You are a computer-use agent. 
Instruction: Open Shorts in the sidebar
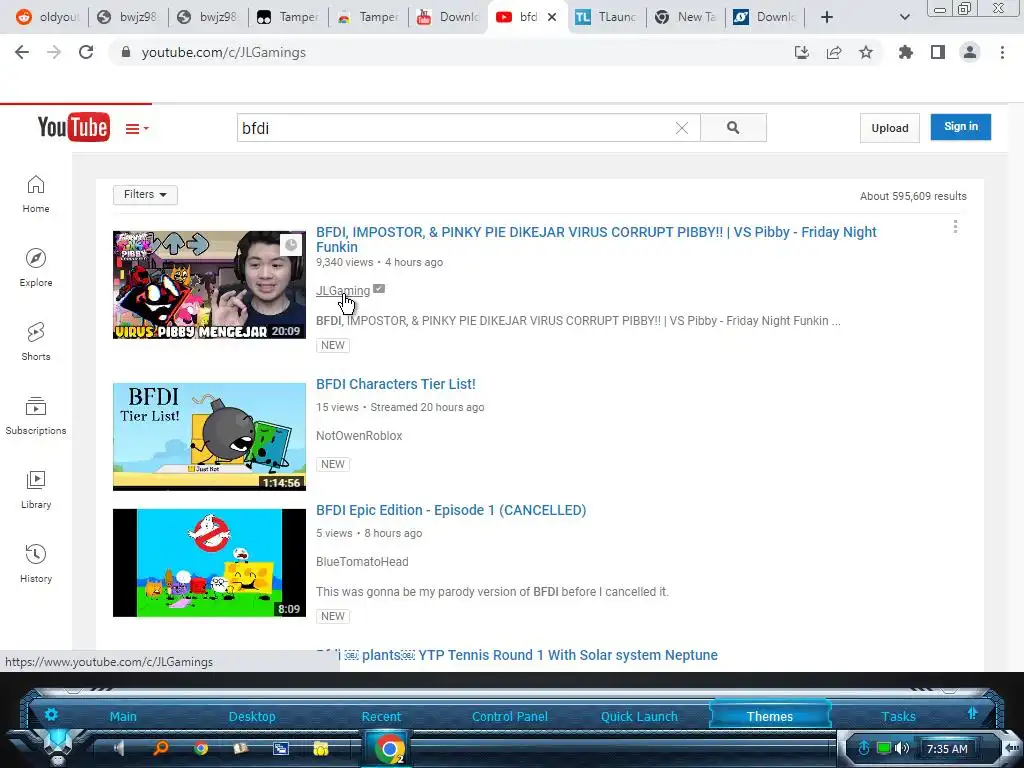[36, 342]
